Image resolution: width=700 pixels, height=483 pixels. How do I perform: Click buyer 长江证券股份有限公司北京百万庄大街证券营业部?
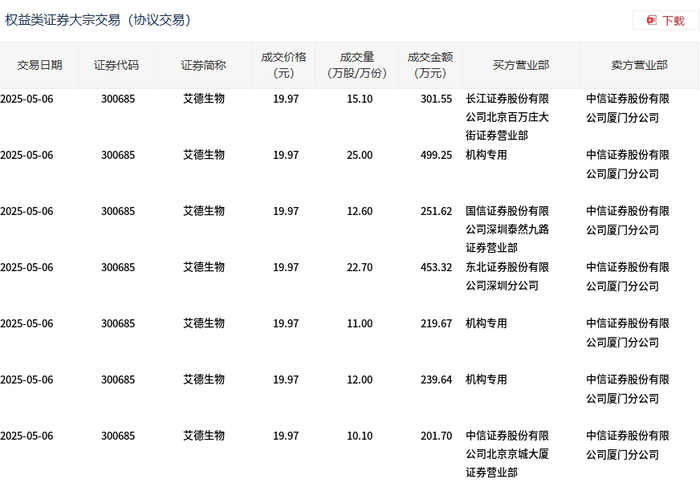(507, 117)
